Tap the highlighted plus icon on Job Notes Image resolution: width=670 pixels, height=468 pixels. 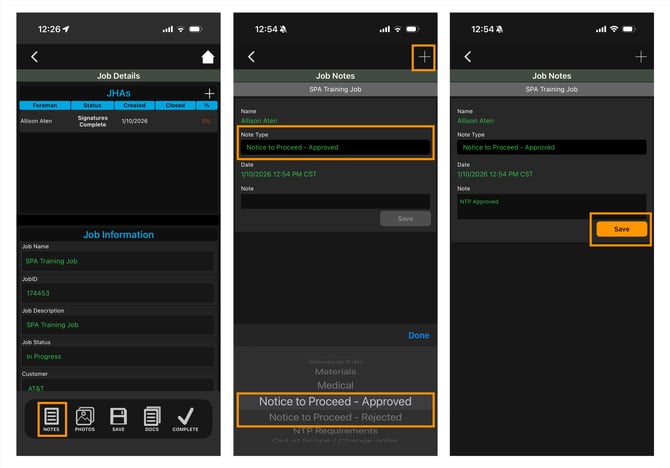(x=425, y=57)
